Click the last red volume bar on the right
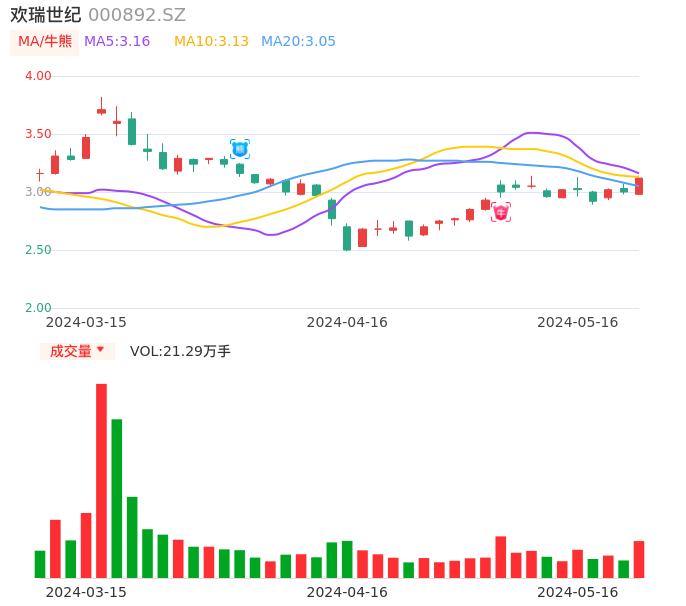This screenshot has height=606, width=686. click(x=639, y=559)
